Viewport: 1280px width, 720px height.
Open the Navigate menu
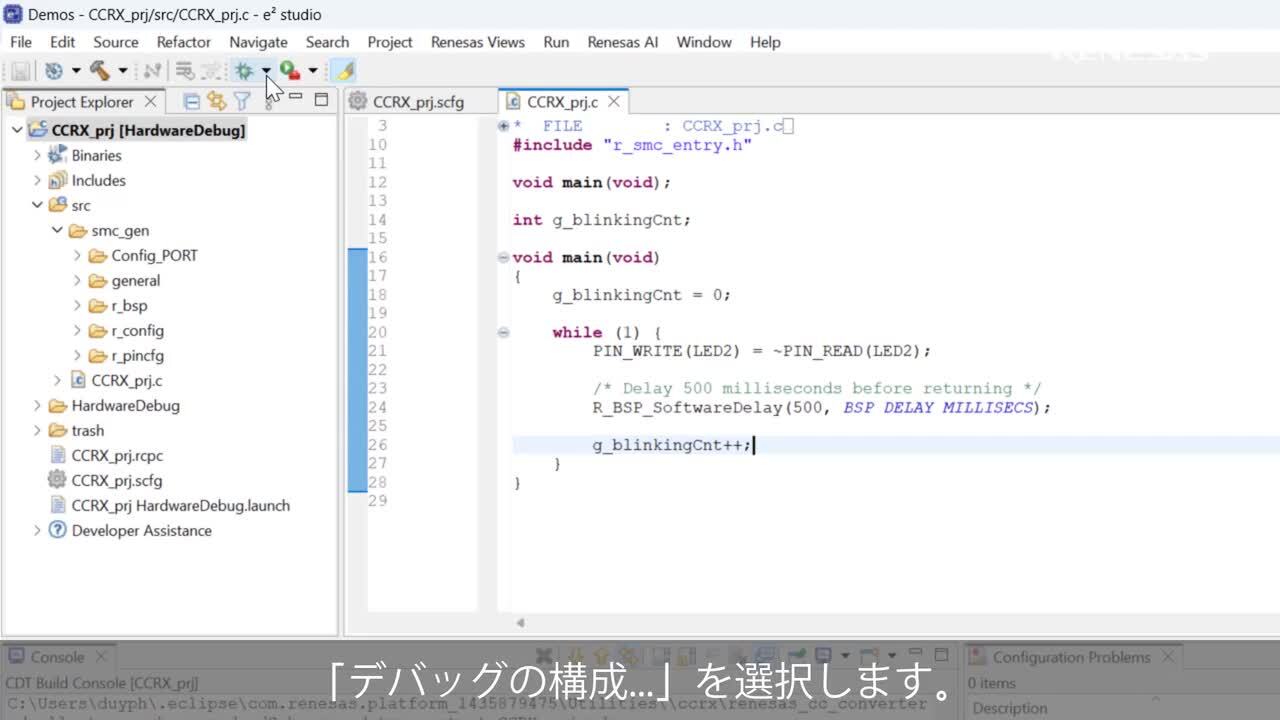click(258, 42)
